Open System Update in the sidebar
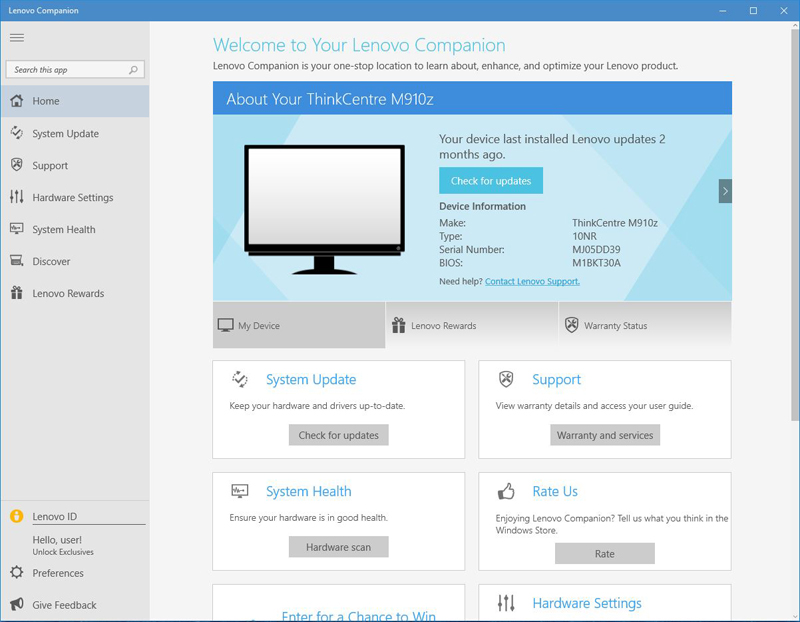The height and width of the screenshot is (622, 800). 75,133
